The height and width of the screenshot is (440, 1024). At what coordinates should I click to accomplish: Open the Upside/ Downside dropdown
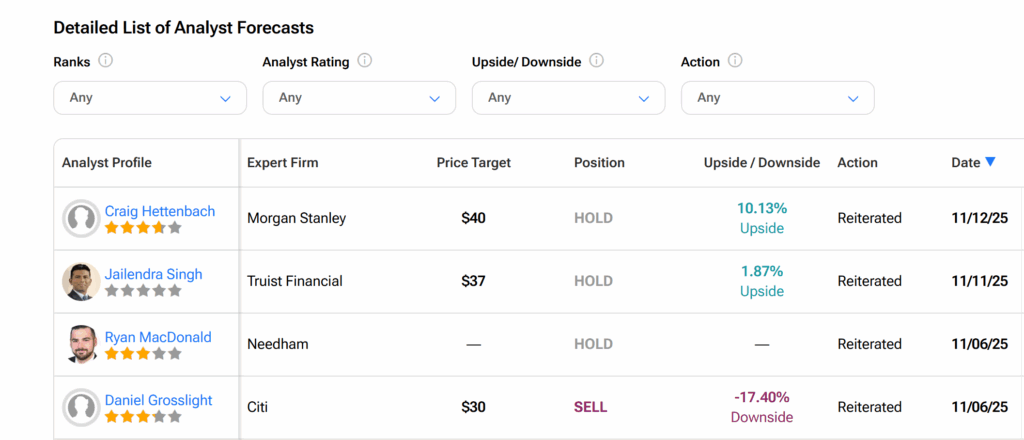click(x=568, y=98)
